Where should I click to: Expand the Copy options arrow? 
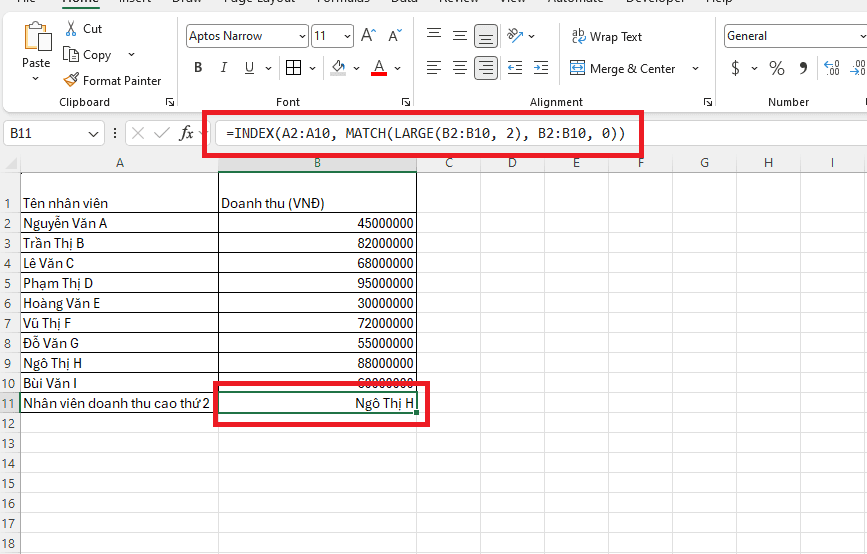(x=132, y=55)
